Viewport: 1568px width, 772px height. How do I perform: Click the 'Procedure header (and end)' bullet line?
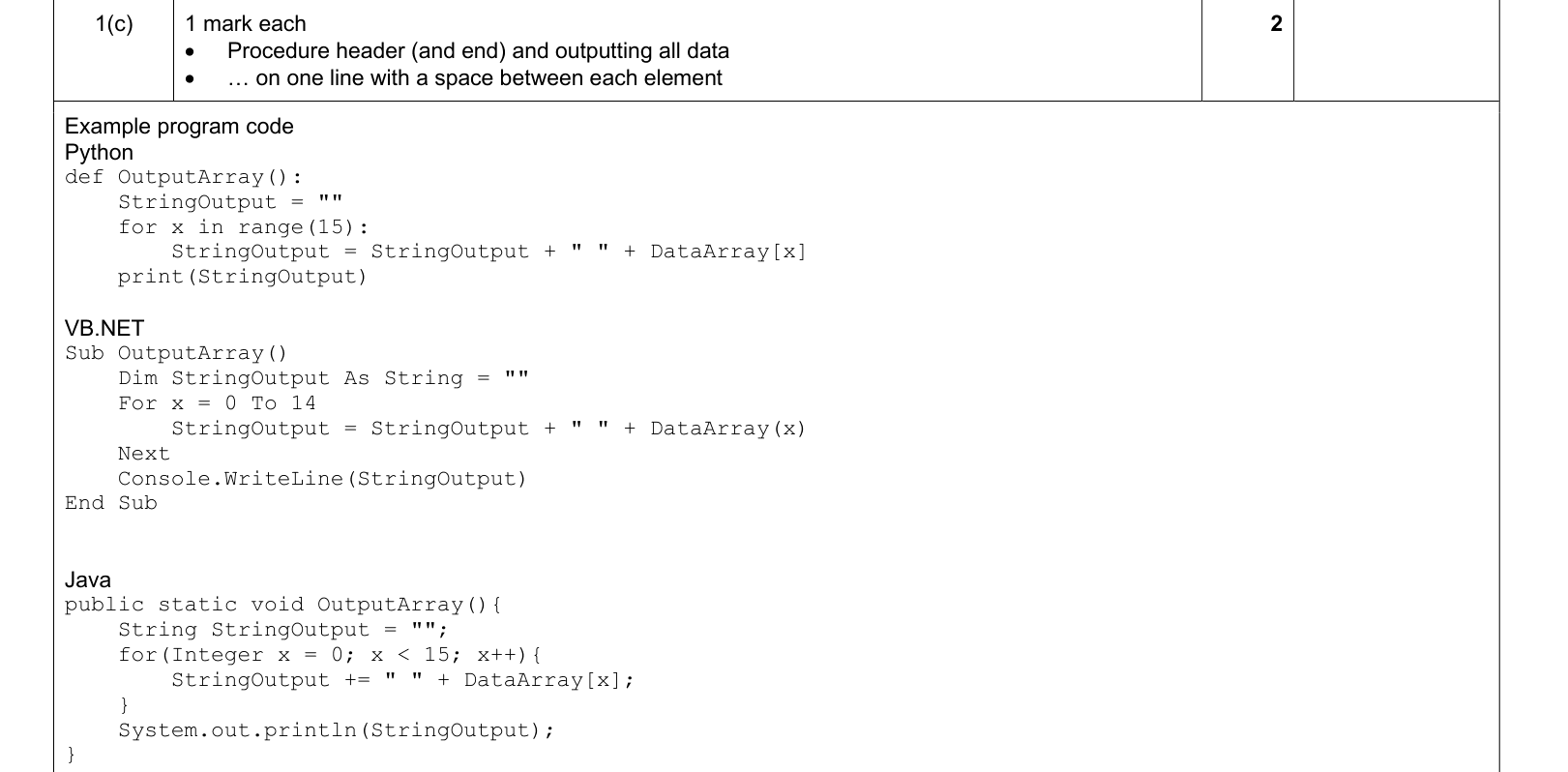[x=478, y=51]
